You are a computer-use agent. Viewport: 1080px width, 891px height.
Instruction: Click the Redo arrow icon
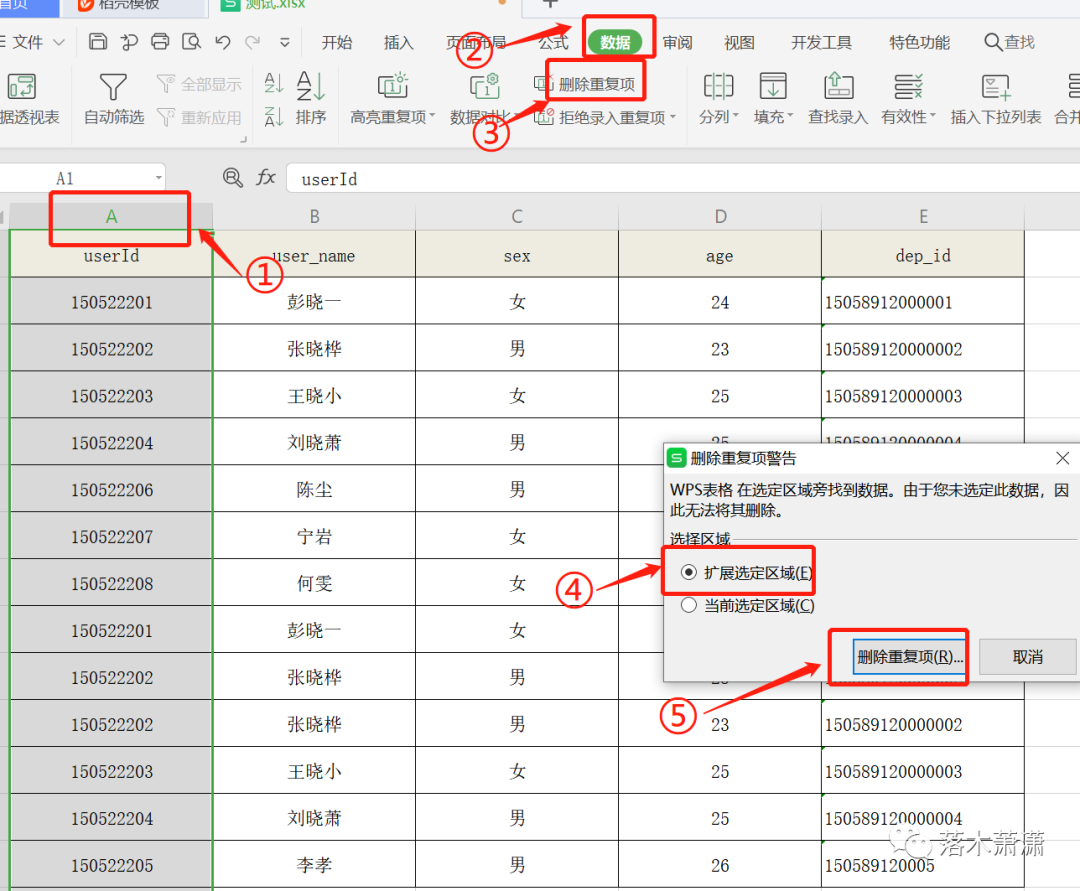tap(253, 42)
